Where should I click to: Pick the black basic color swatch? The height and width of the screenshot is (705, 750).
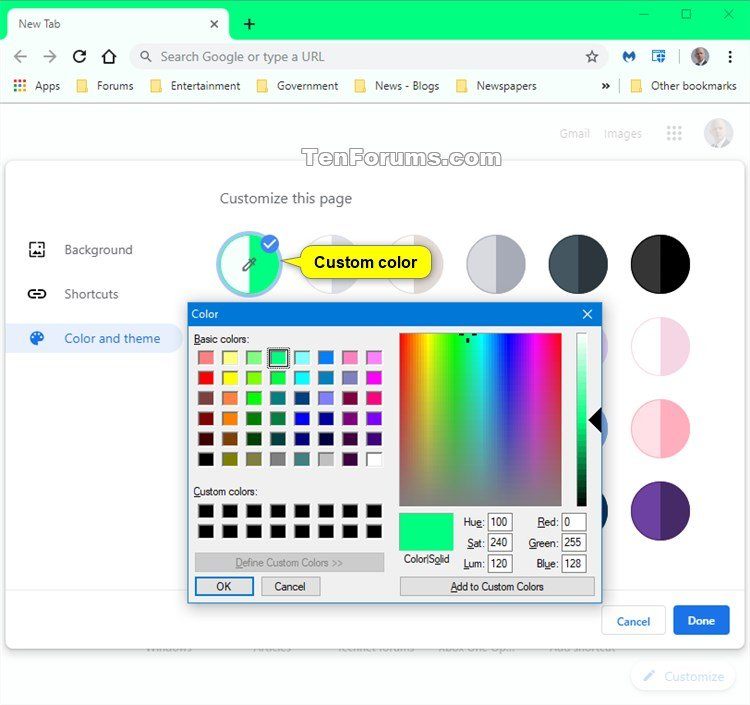(x=206, y=459)
